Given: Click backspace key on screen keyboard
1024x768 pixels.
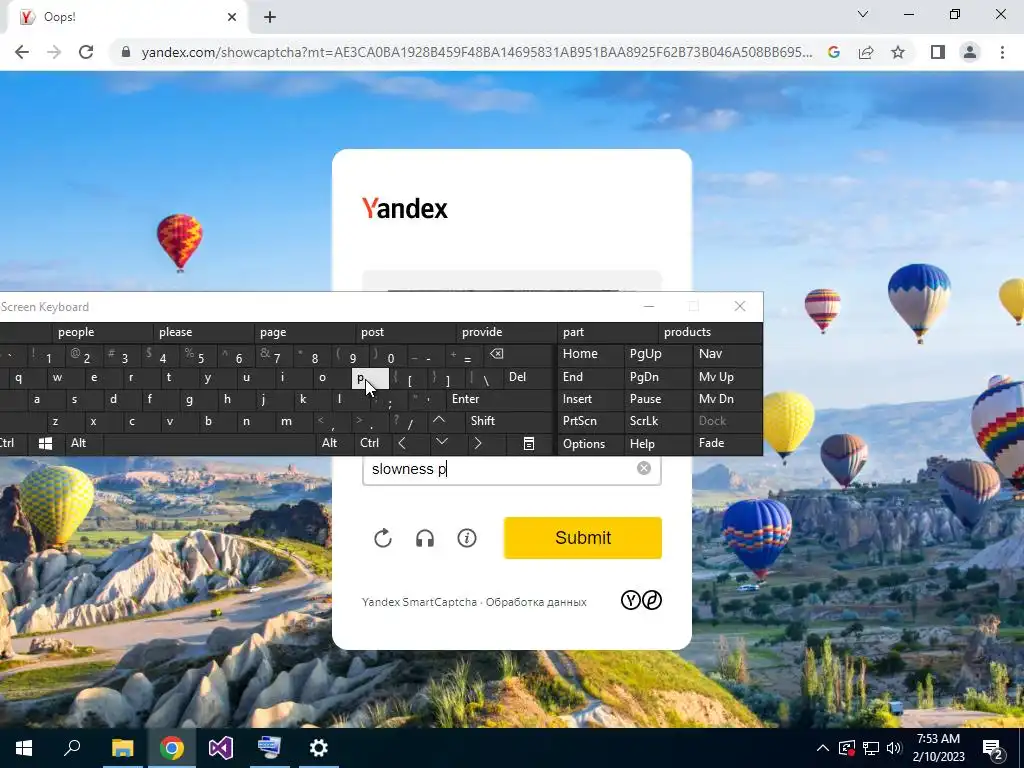Looking at the screenshot, I should (x=496, y=354).
